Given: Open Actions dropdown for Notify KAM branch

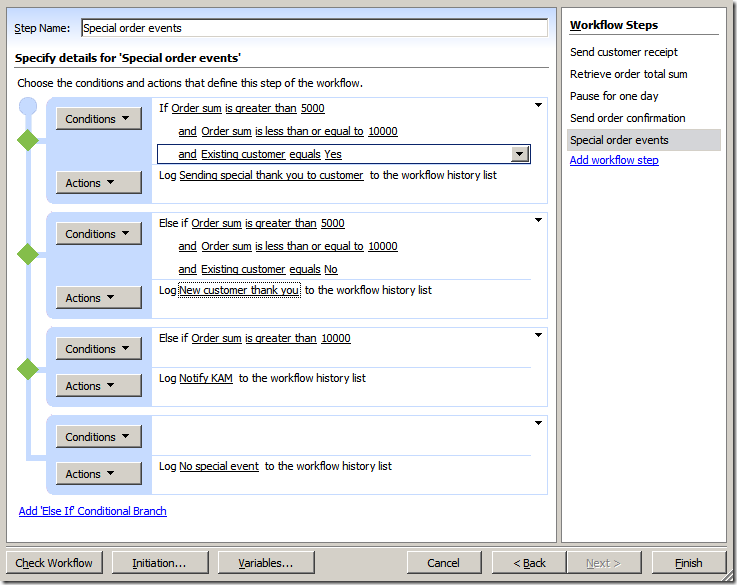Looking at the screenshot, I should pos(98,386).
